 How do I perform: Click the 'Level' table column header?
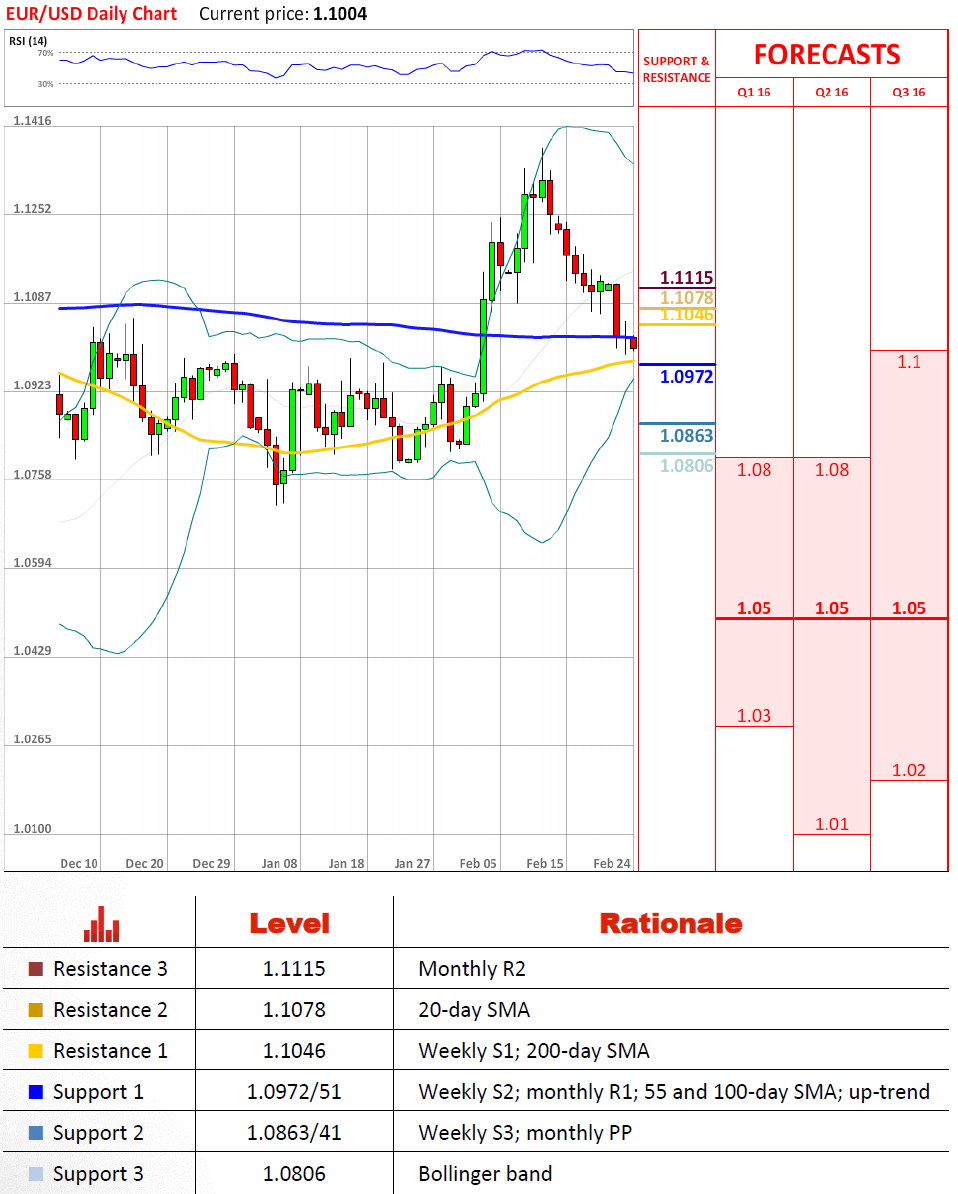point(290,924)
